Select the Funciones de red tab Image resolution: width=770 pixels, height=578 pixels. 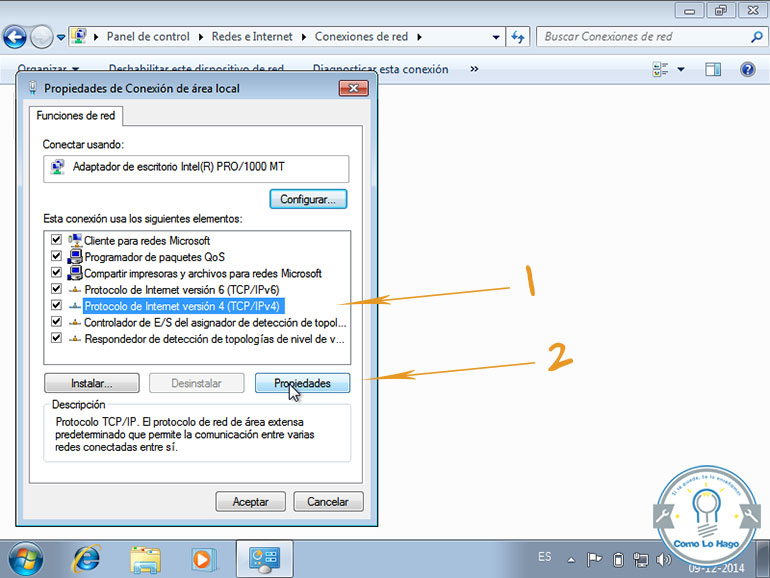76,116
